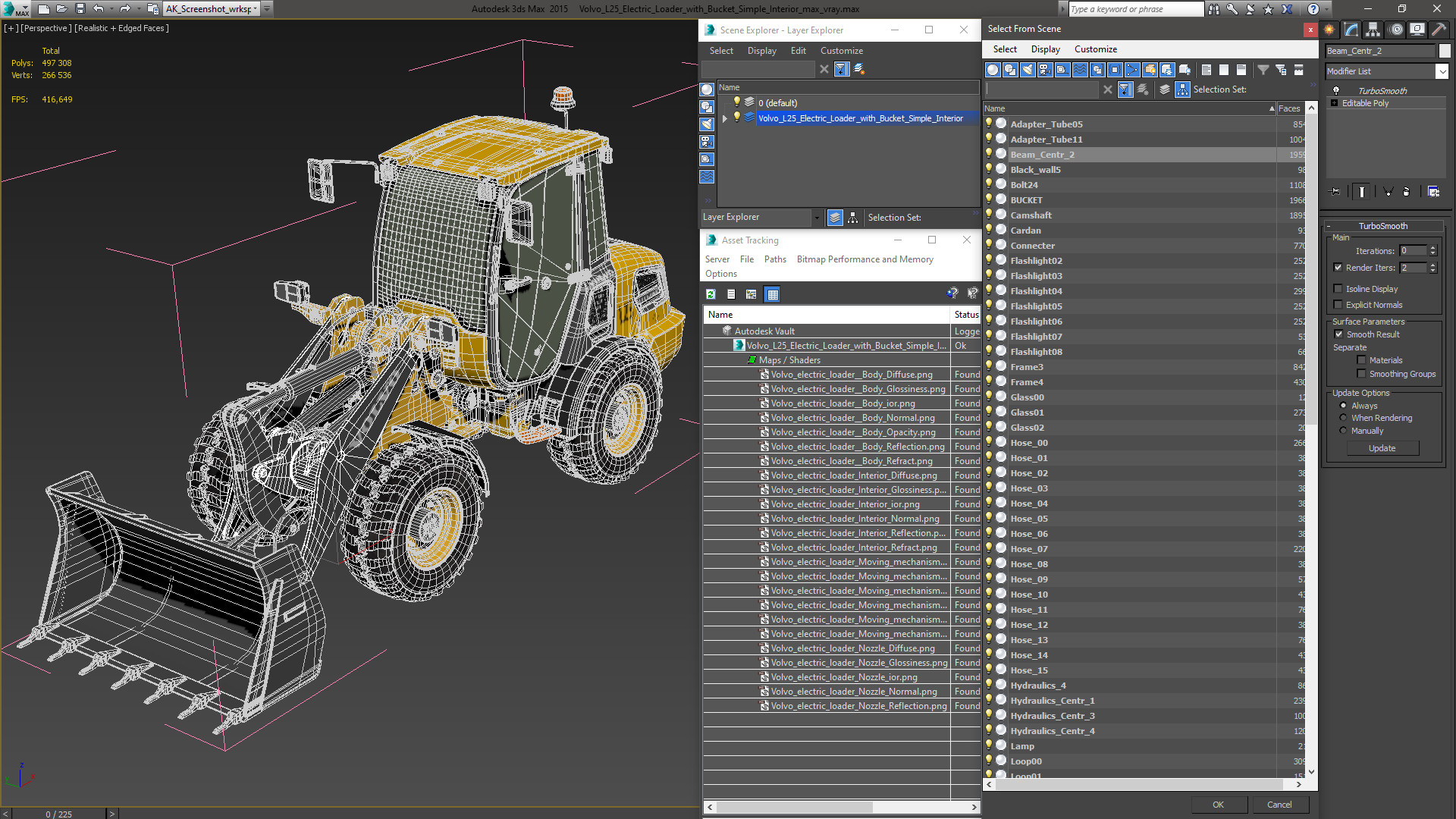Refresh the Asset Tracking list
Screen dimensions: 1456x819
(x=711, y=294)
